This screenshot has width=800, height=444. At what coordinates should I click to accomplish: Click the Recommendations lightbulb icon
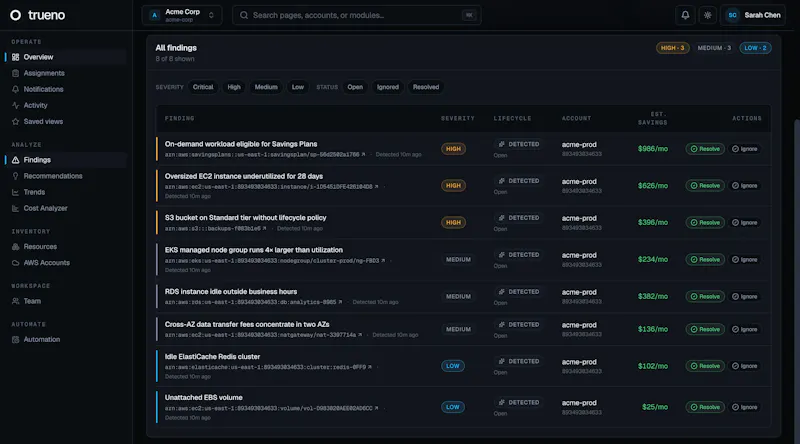[15, 176]
